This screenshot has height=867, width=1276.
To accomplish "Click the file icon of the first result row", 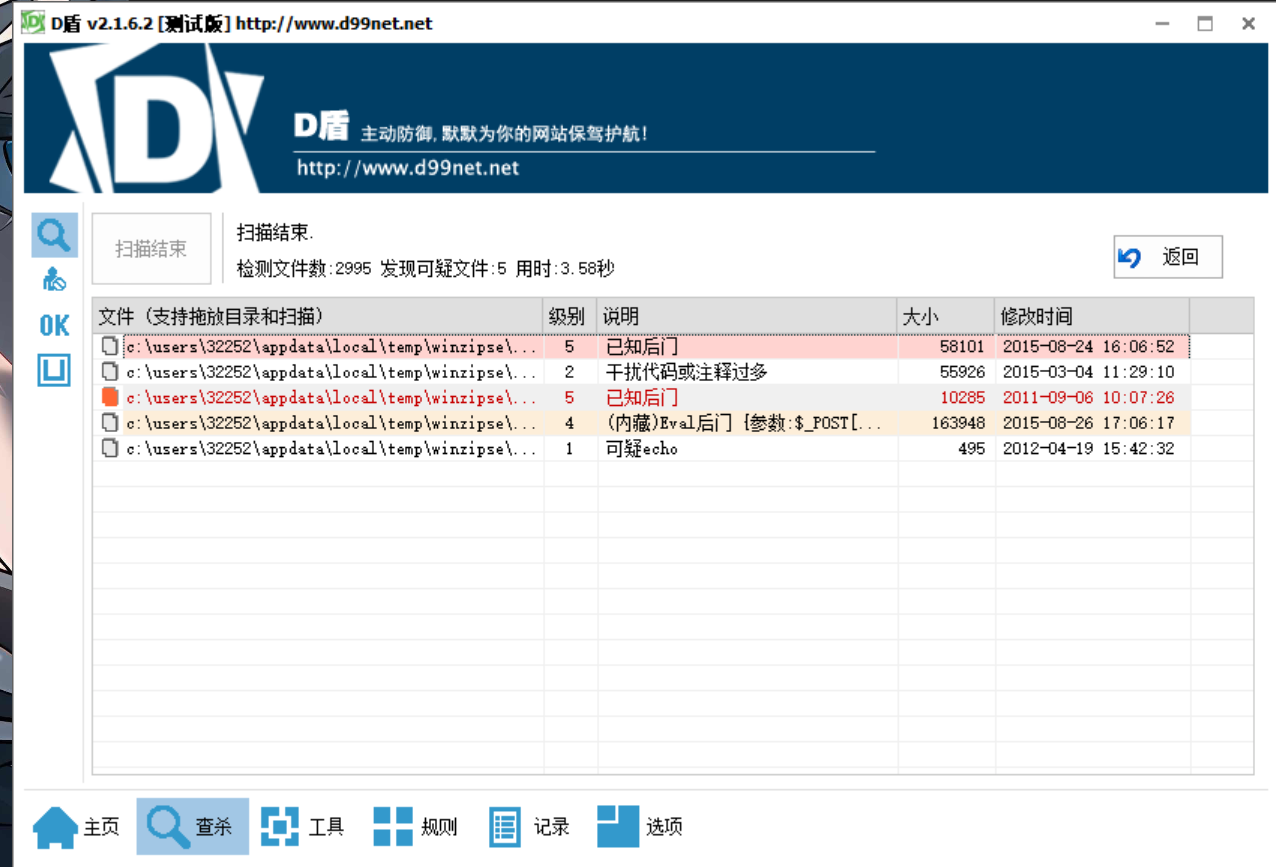I will coord(110,346).
